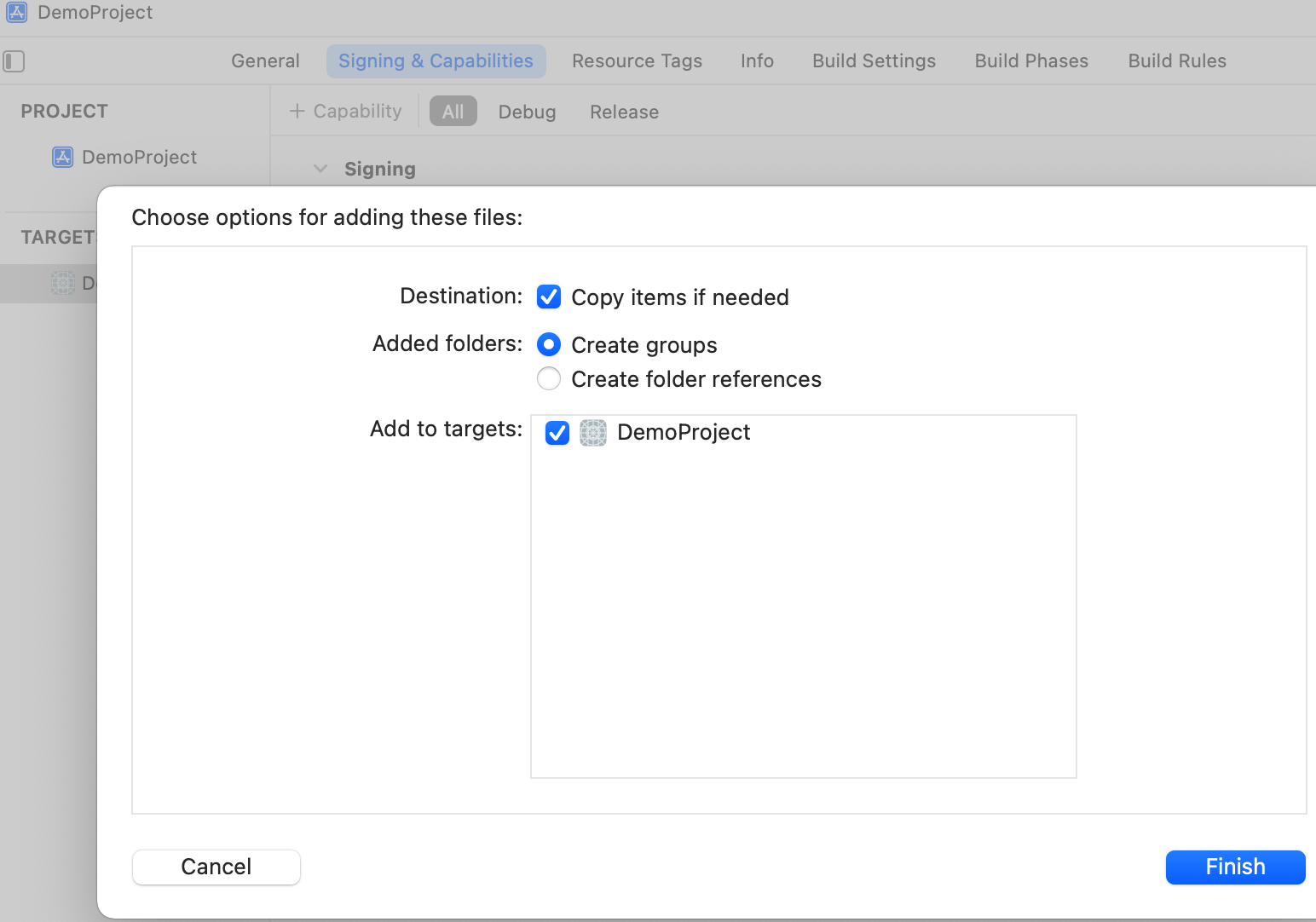
Task: Click the PROJECT sidebar heading
Action: coord(65,111)
